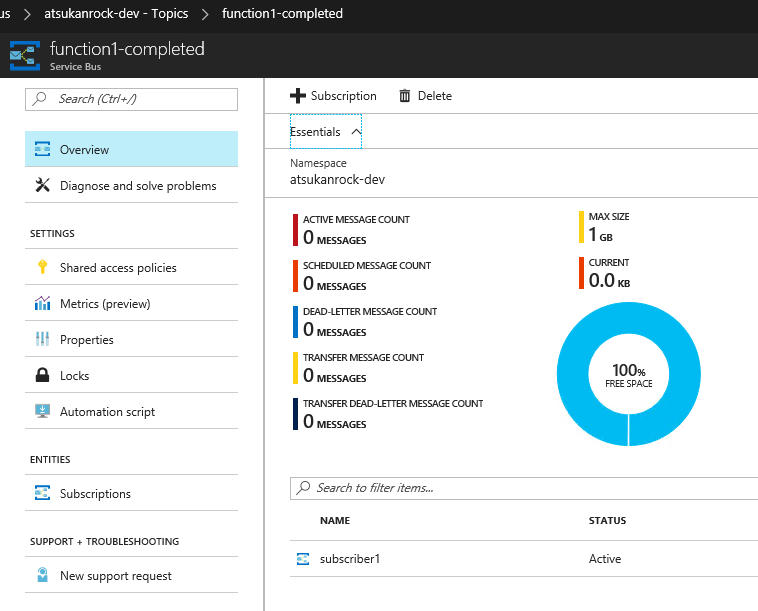The height and width of the screenshot is (611, 758).
Task: Click the yellow Max Size color bar
Action: [582, 227]
